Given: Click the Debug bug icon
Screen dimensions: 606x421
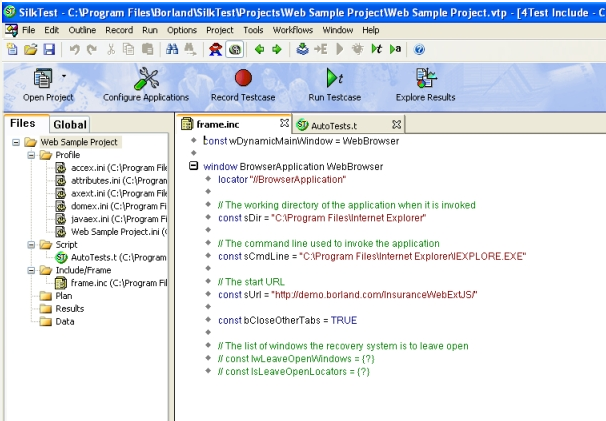Looking at the screenshot, I should 358,49.
